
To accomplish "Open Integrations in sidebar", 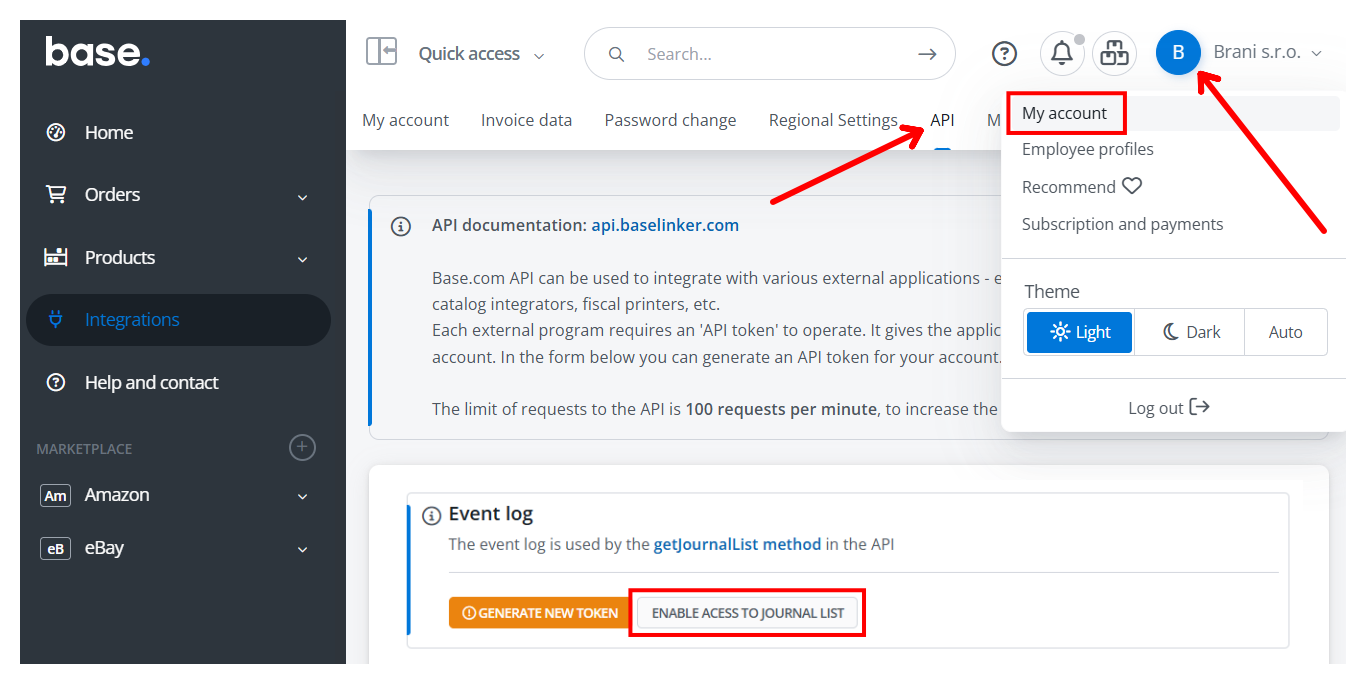I will point(177,320).
